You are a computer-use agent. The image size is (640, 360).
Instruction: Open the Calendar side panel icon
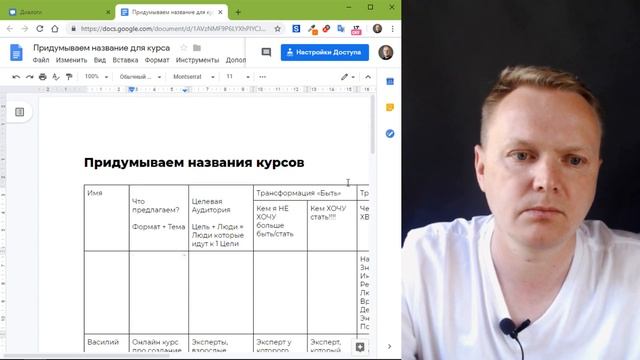(x=390, y=82)
